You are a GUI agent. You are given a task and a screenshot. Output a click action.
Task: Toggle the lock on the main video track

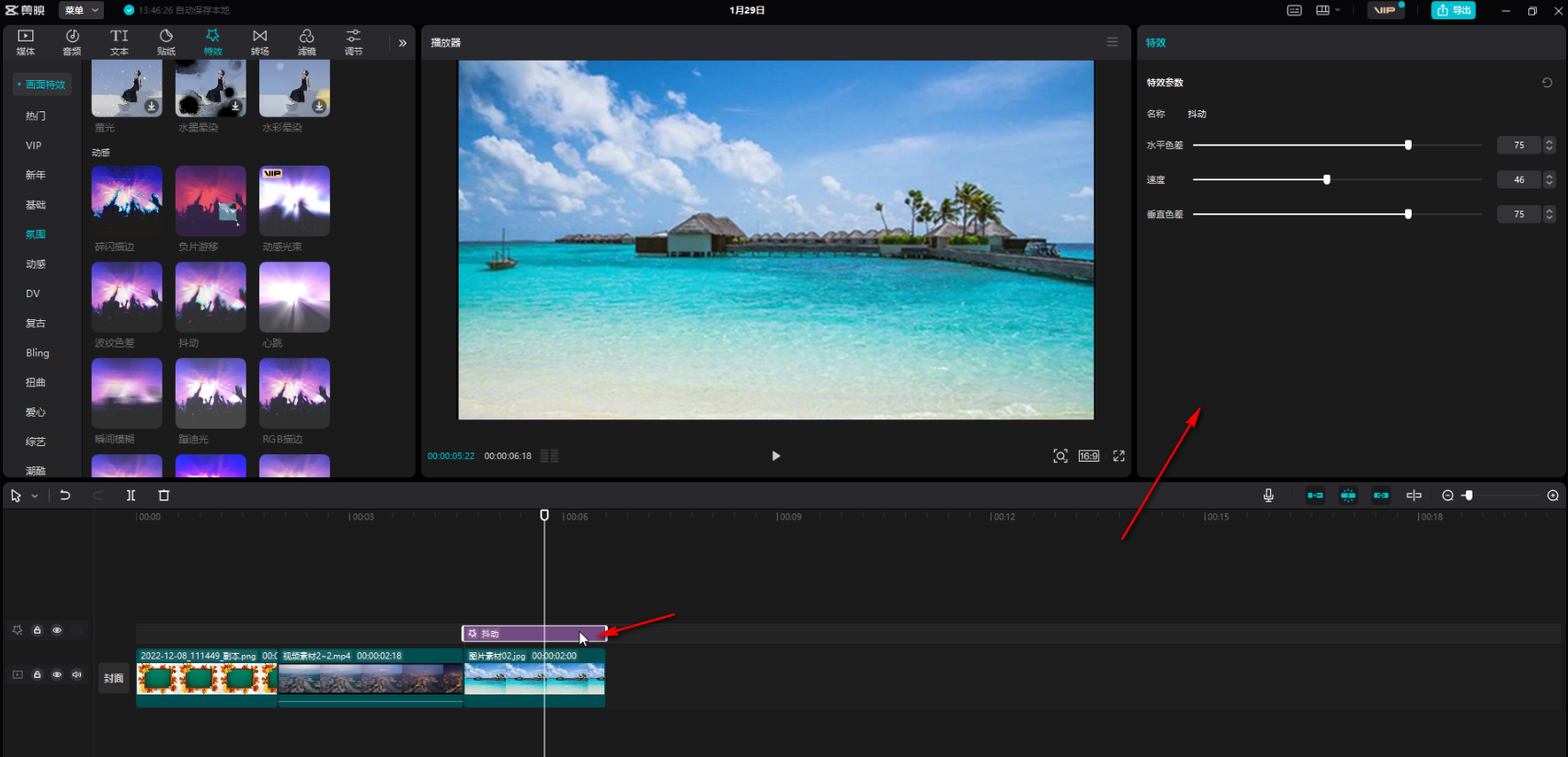38,674
